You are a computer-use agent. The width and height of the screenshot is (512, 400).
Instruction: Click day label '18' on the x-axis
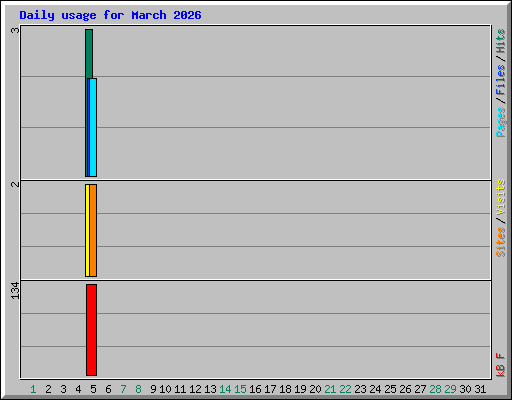285,389
